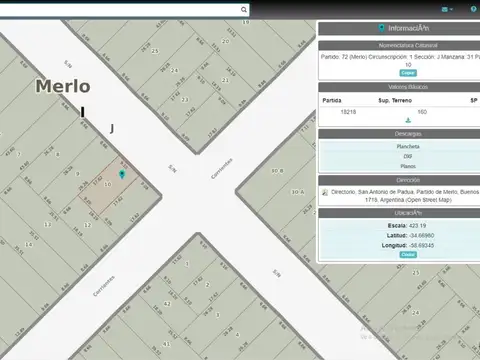
Task: Click the Copiar button under Nomenclatura Catastral
Action: tap(408, 73)
